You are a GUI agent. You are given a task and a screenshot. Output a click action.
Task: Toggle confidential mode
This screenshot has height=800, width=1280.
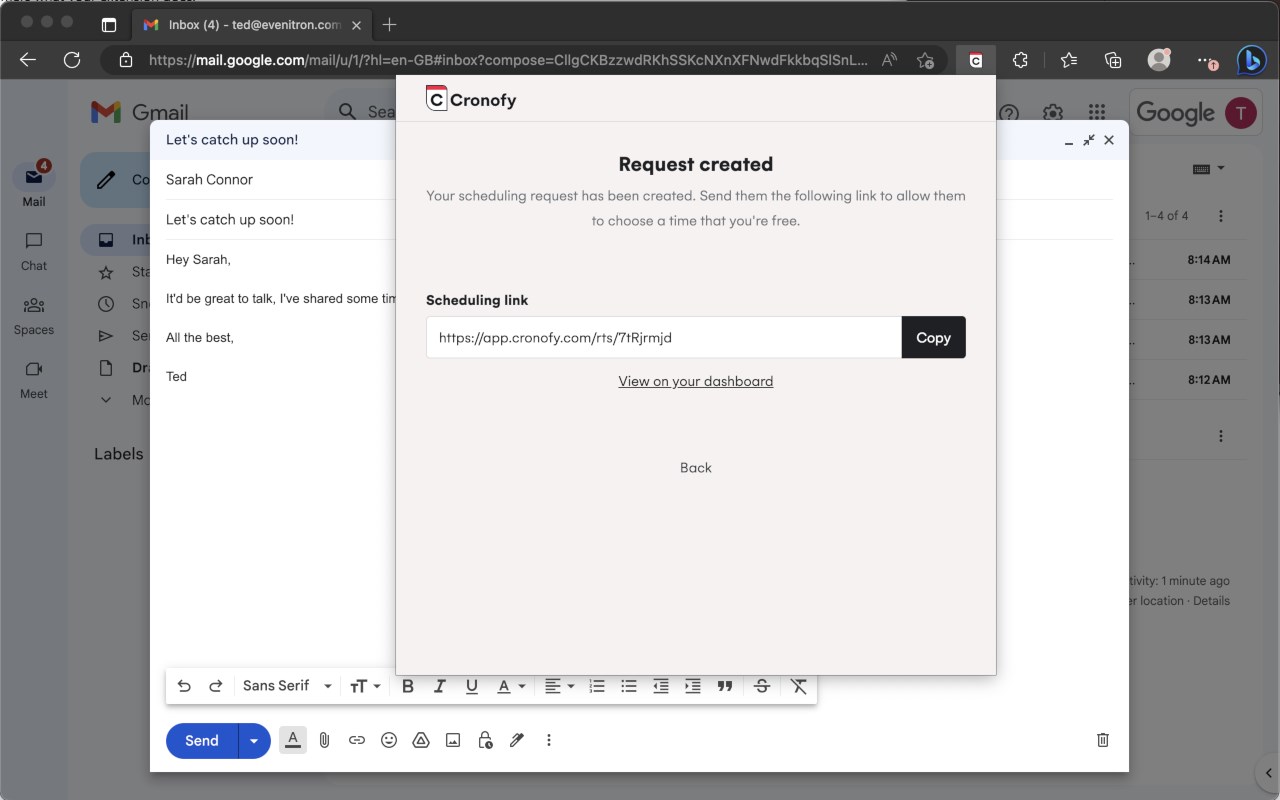[x=485, y=740]
